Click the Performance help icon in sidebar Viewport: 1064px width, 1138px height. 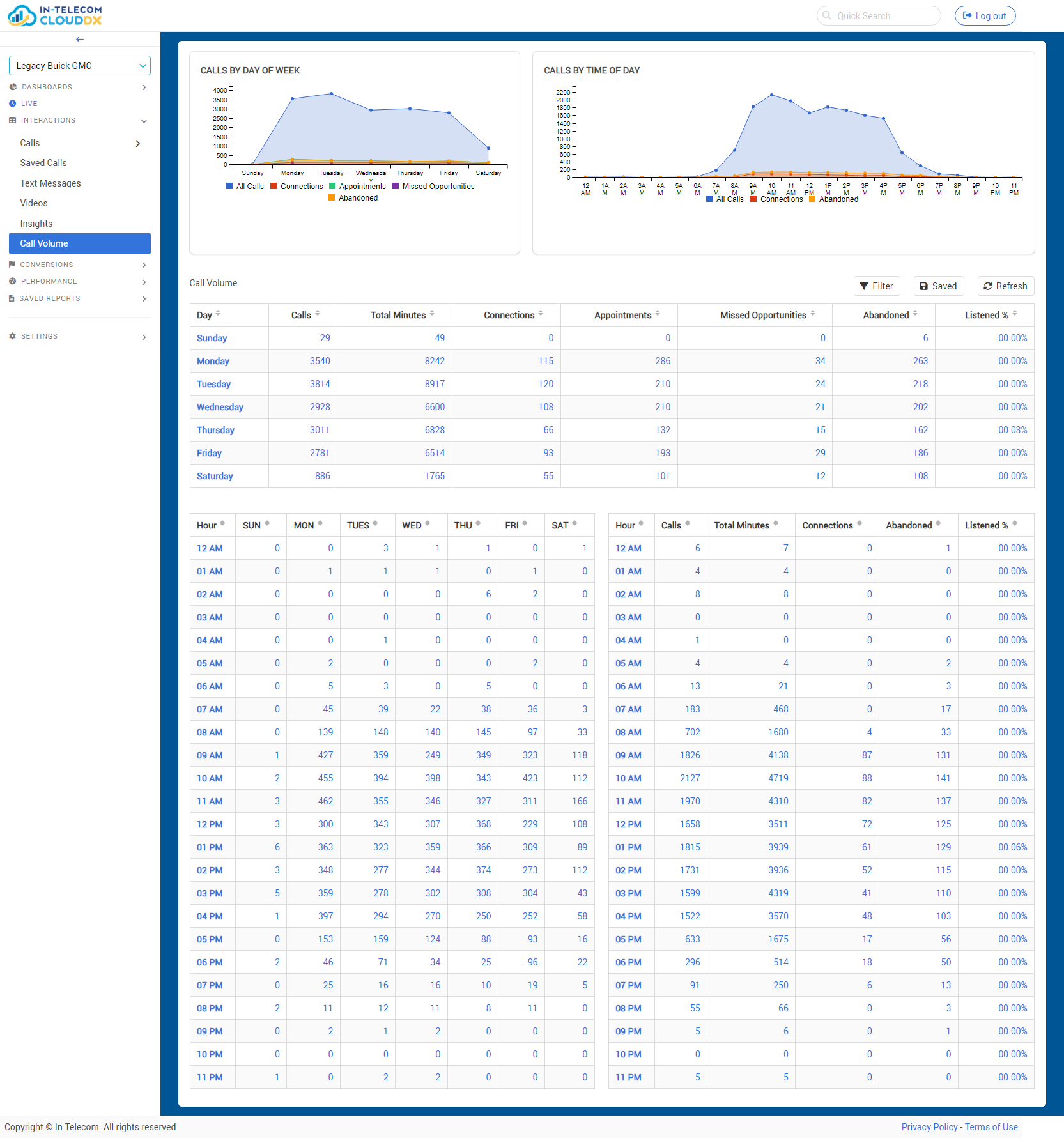coord(12,281)
